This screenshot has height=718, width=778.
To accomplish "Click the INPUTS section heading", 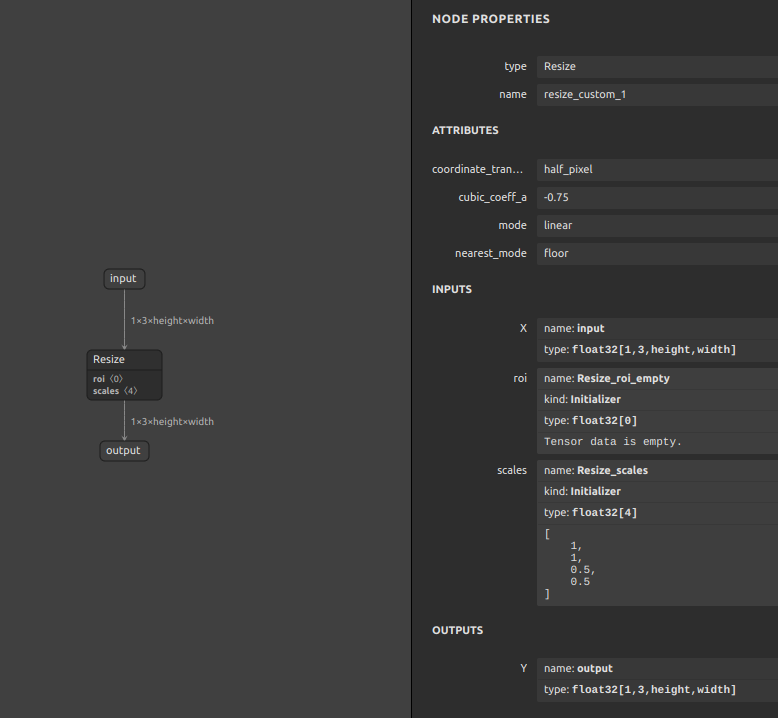I will coord(452,289).
